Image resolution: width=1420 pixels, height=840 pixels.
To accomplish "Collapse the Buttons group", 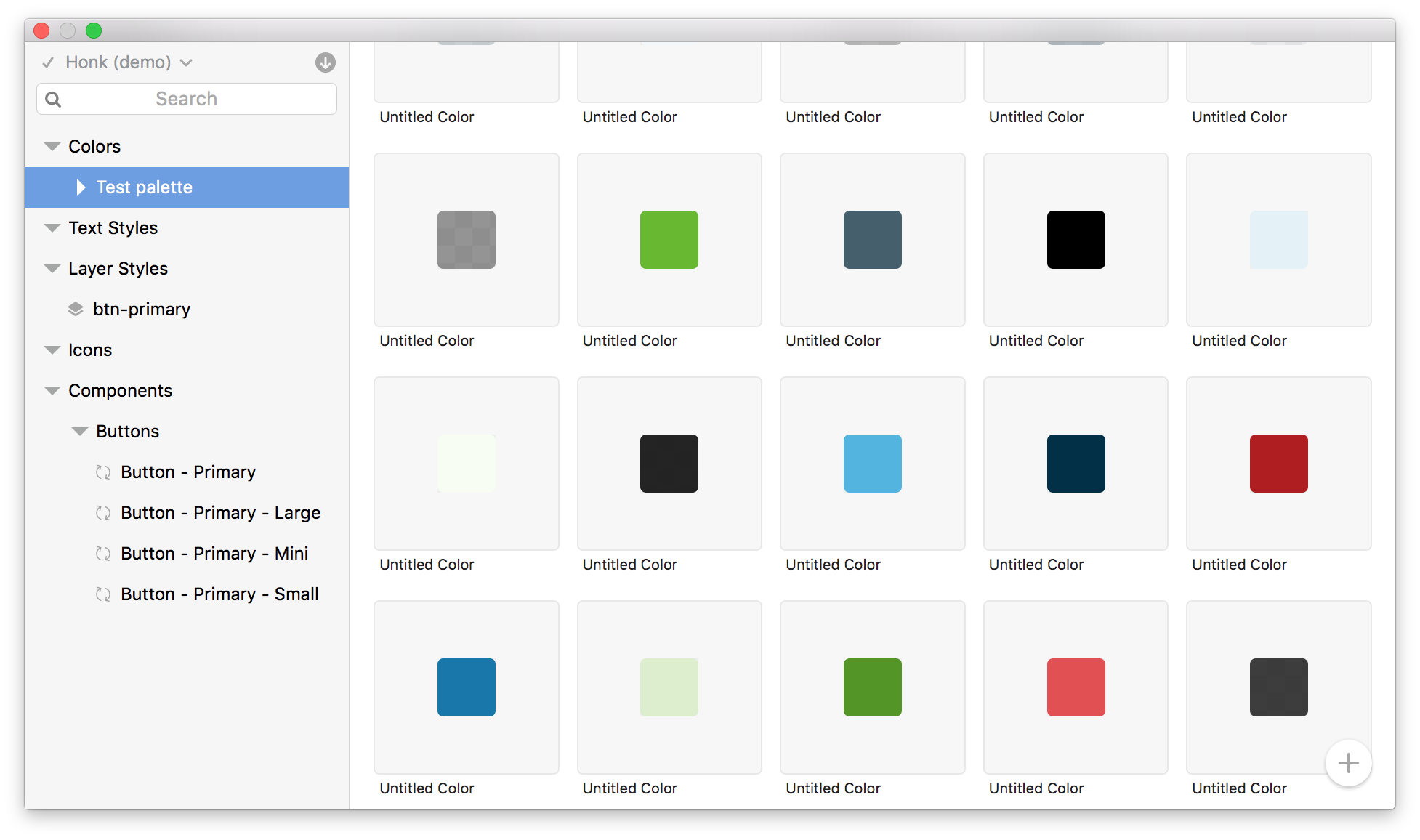I will [x=79, y=432].
